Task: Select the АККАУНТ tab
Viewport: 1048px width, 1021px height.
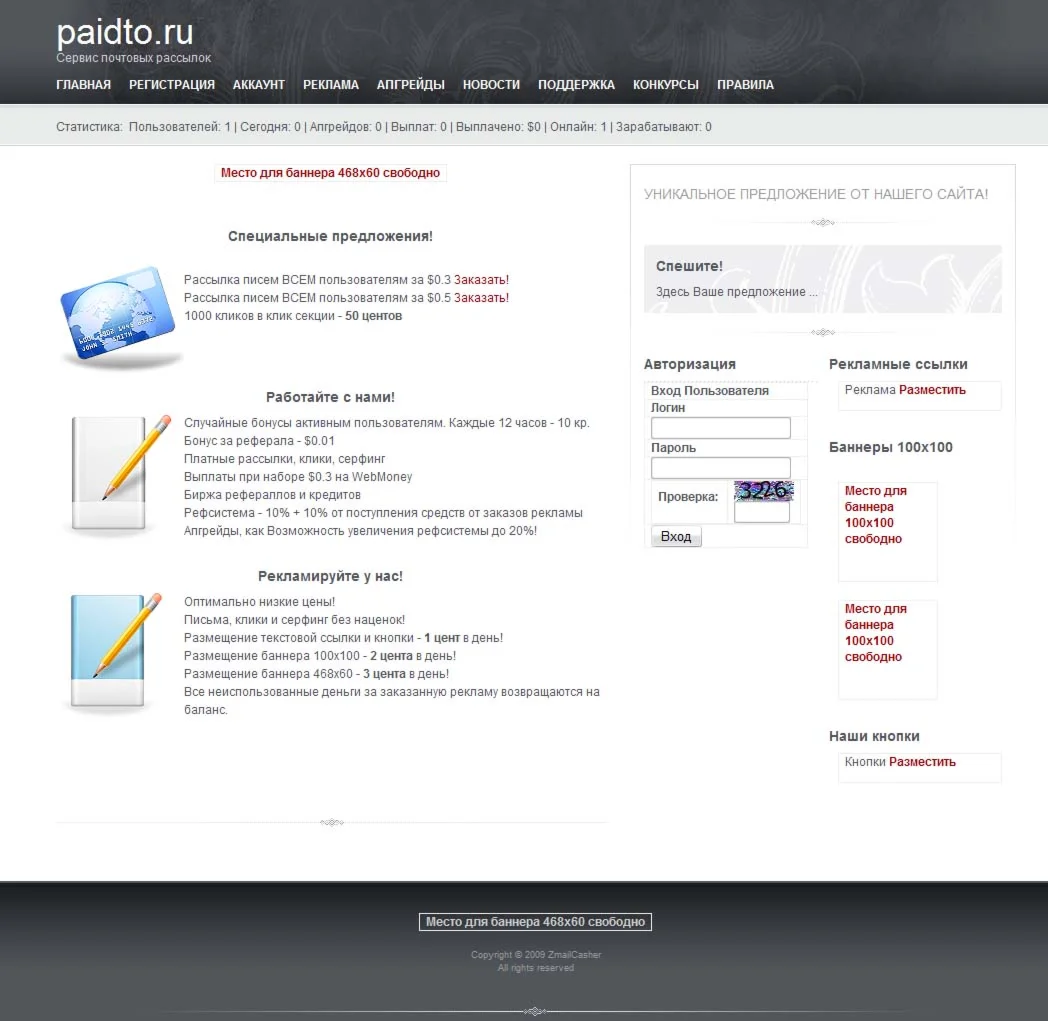Action: [259, 85]
